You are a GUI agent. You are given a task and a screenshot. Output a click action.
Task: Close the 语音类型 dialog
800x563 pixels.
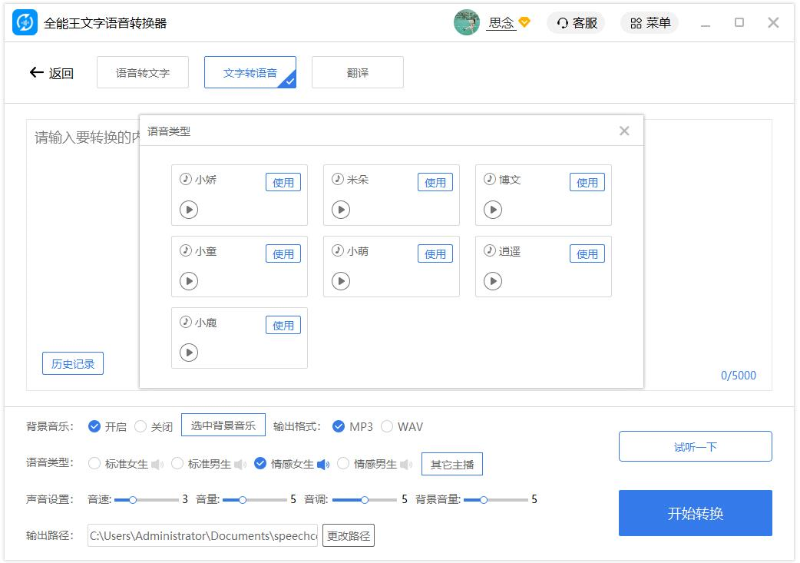[624, 131]
